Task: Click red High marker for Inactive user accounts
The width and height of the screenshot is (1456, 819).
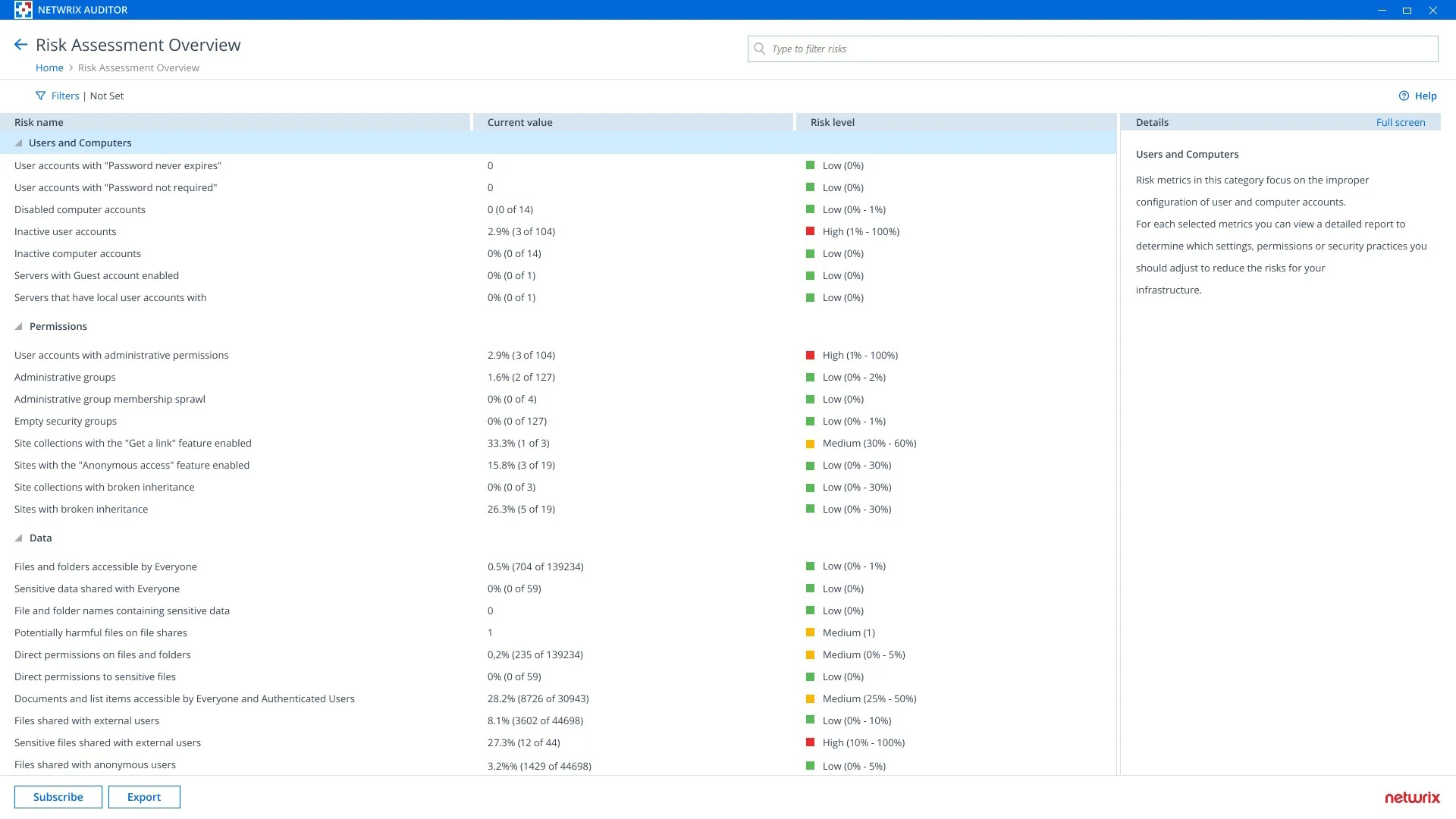Action: (x=810, y=231)
